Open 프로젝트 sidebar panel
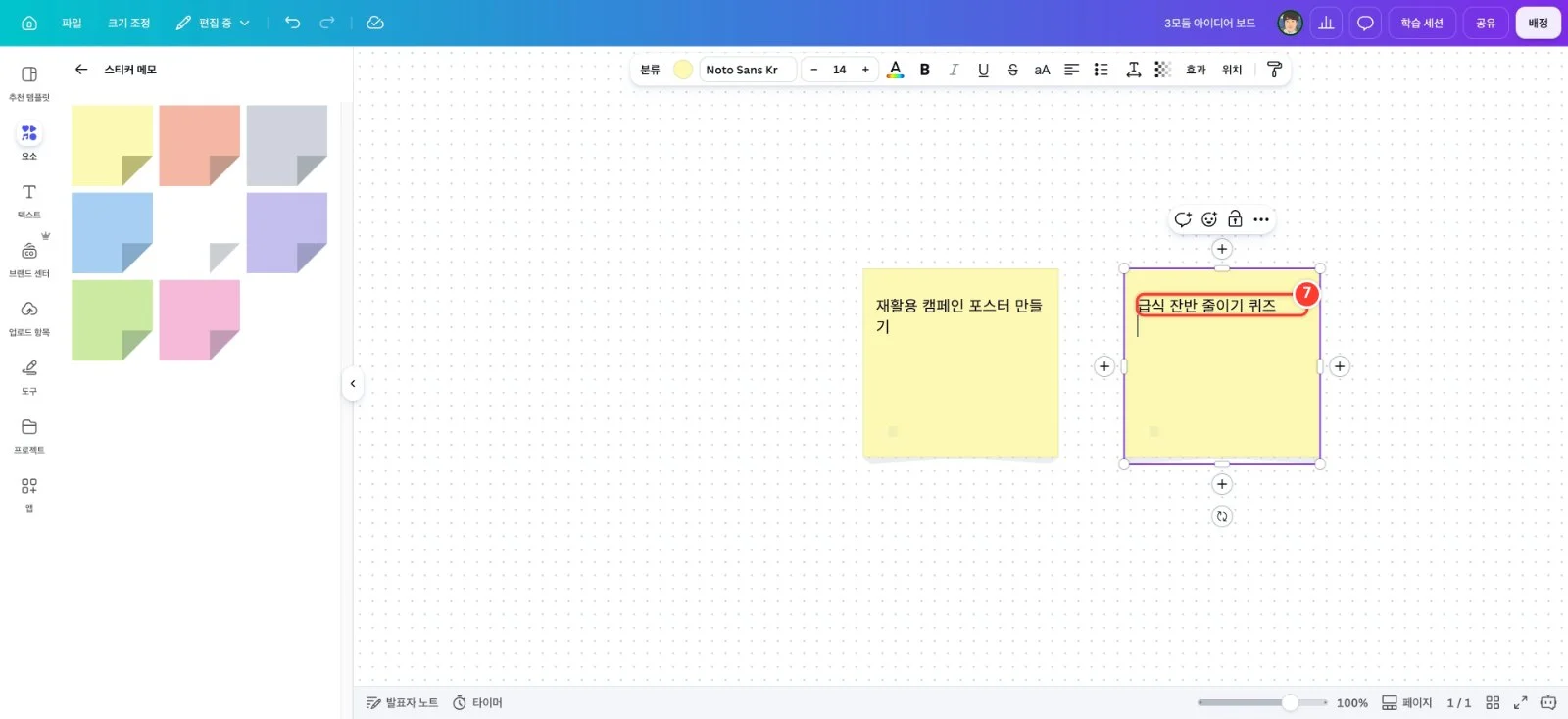 29,436
